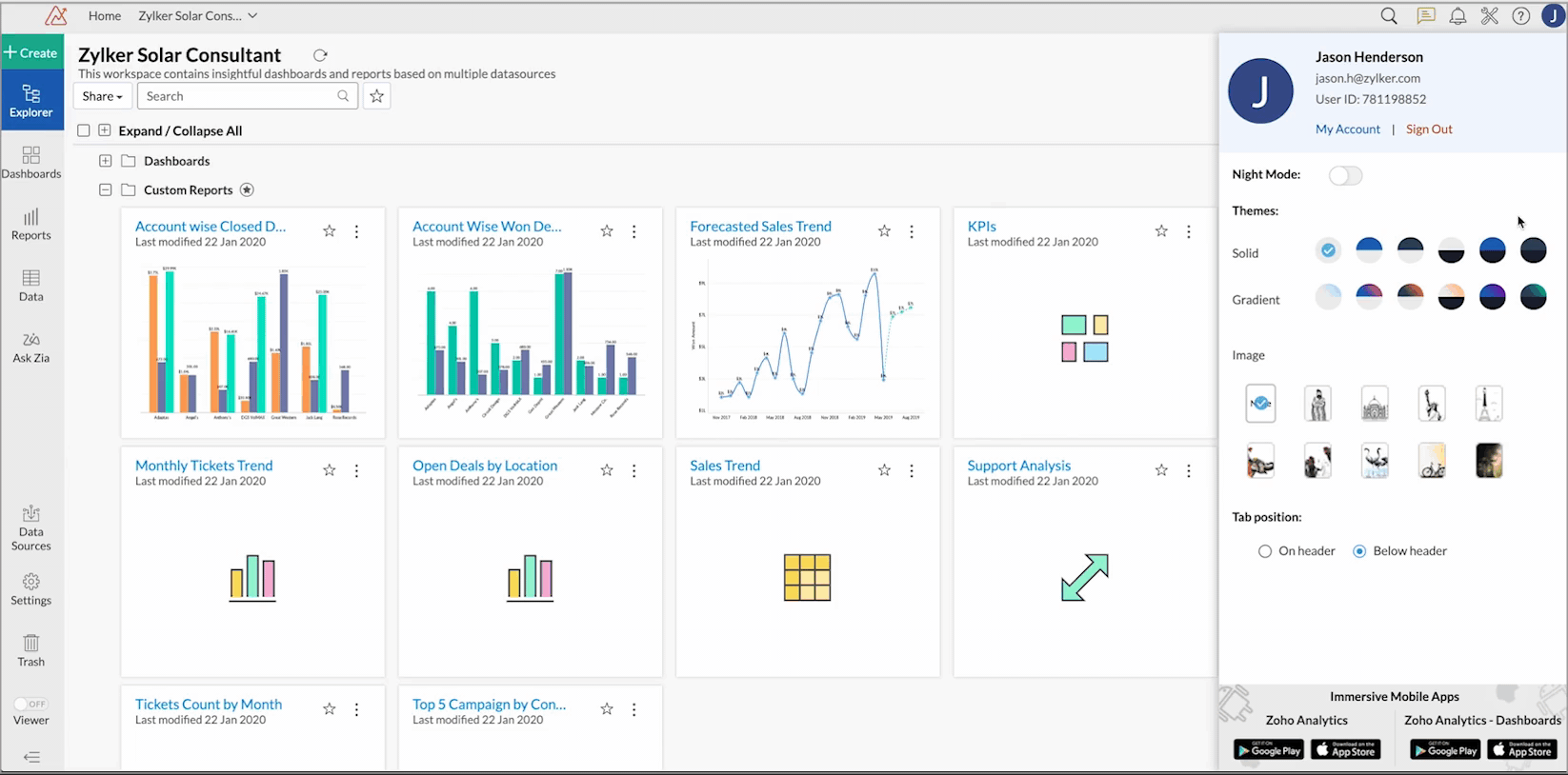Click the star badge beside Custom Reports
1568x775 pixels.
(x=247, y=189)
